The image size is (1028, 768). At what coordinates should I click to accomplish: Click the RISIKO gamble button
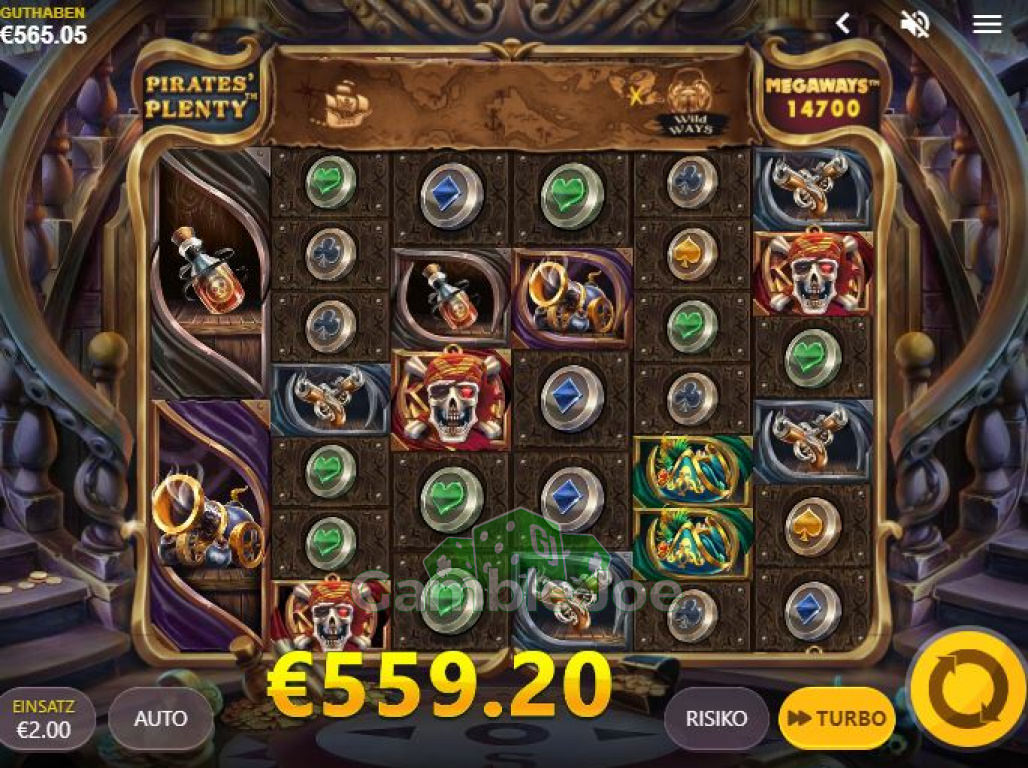pyautogui.click(x=716, y=718)
